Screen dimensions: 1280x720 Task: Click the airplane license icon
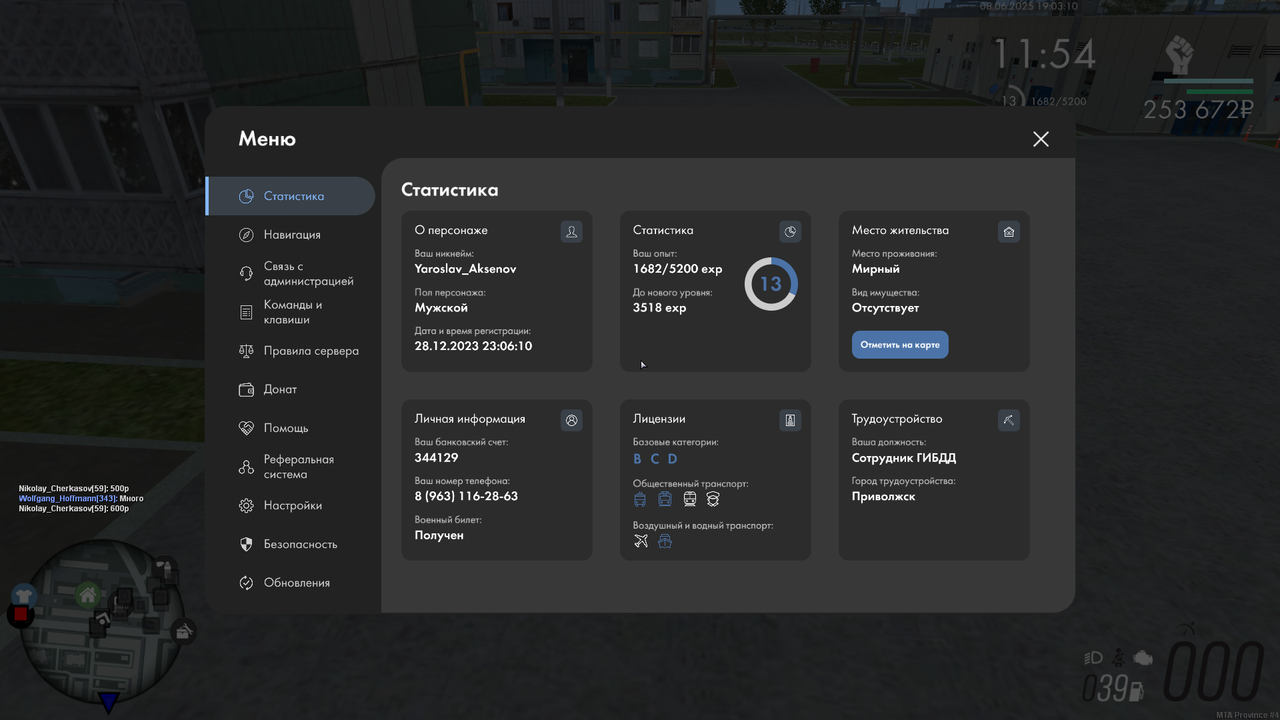pyautogui.click(x=641, y=541)
